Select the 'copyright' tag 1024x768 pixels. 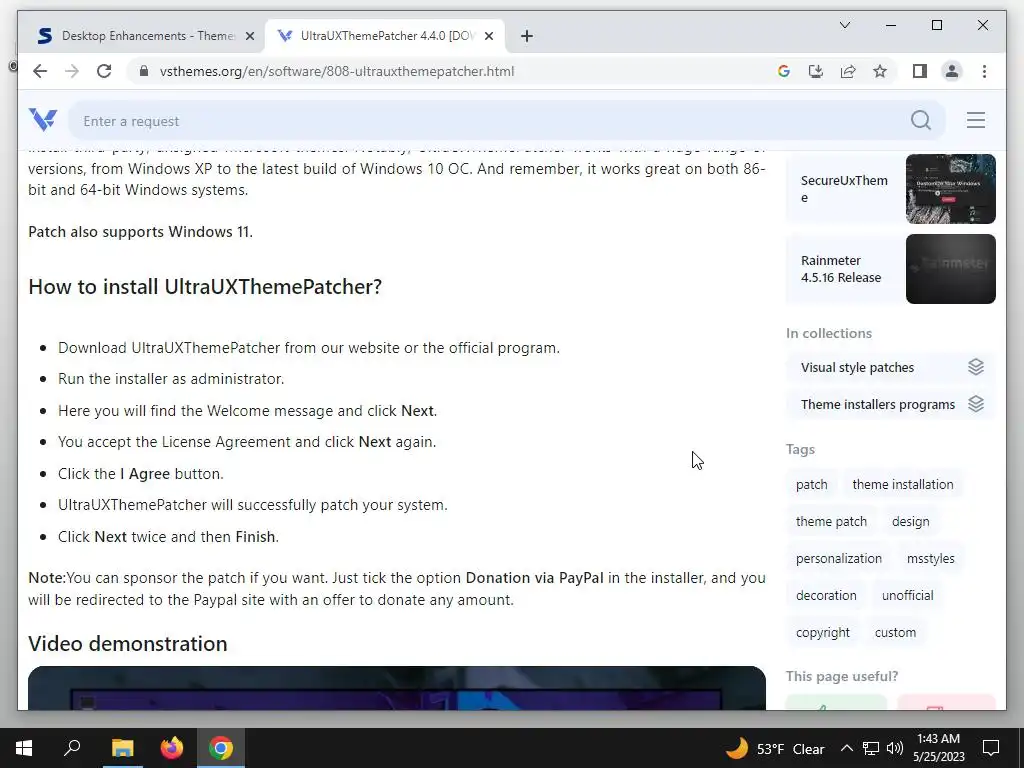click(x=823, y=633)
